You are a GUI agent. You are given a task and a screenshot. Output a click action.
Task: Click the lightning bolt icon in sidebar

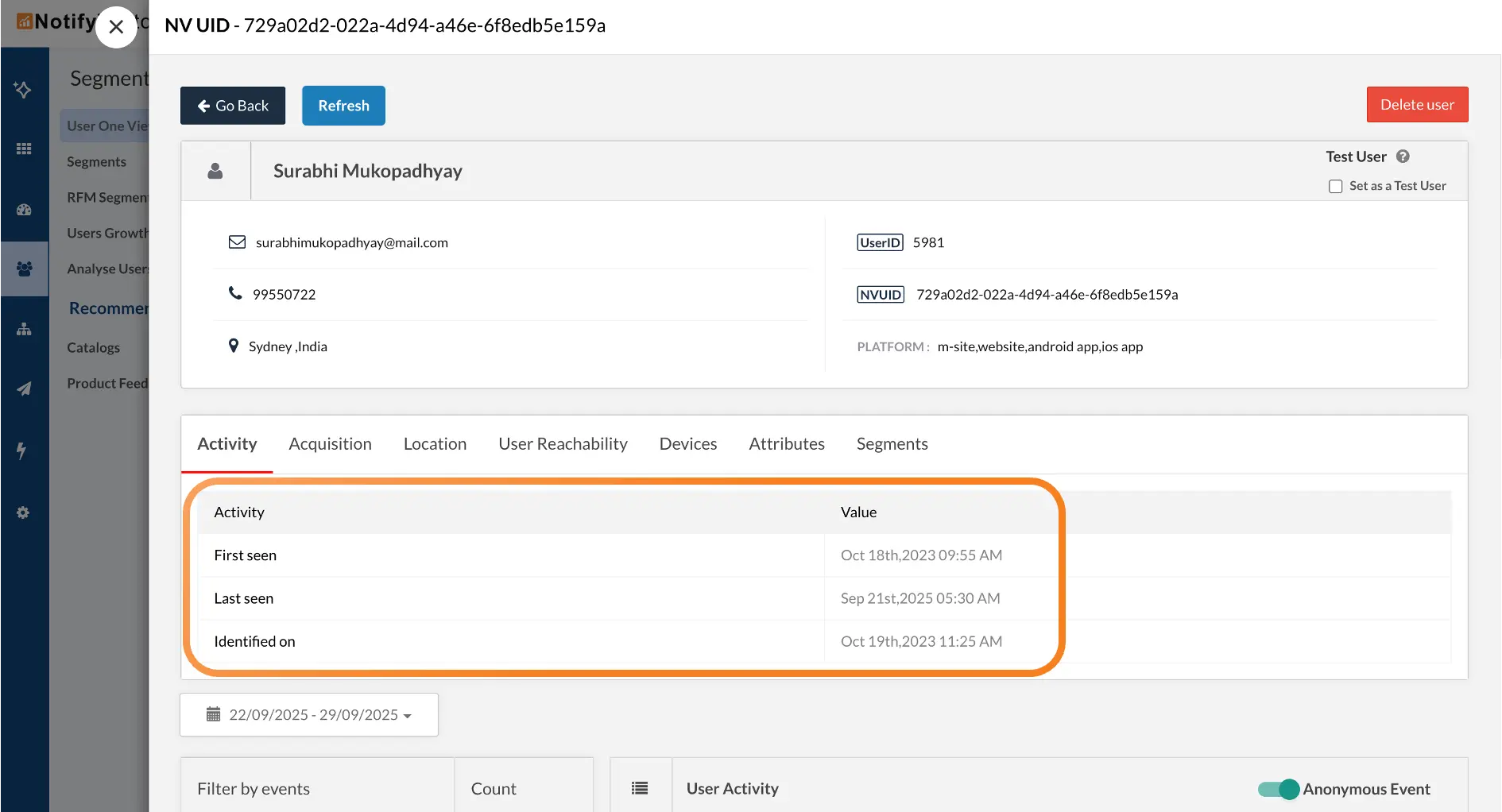pos(22,450)
